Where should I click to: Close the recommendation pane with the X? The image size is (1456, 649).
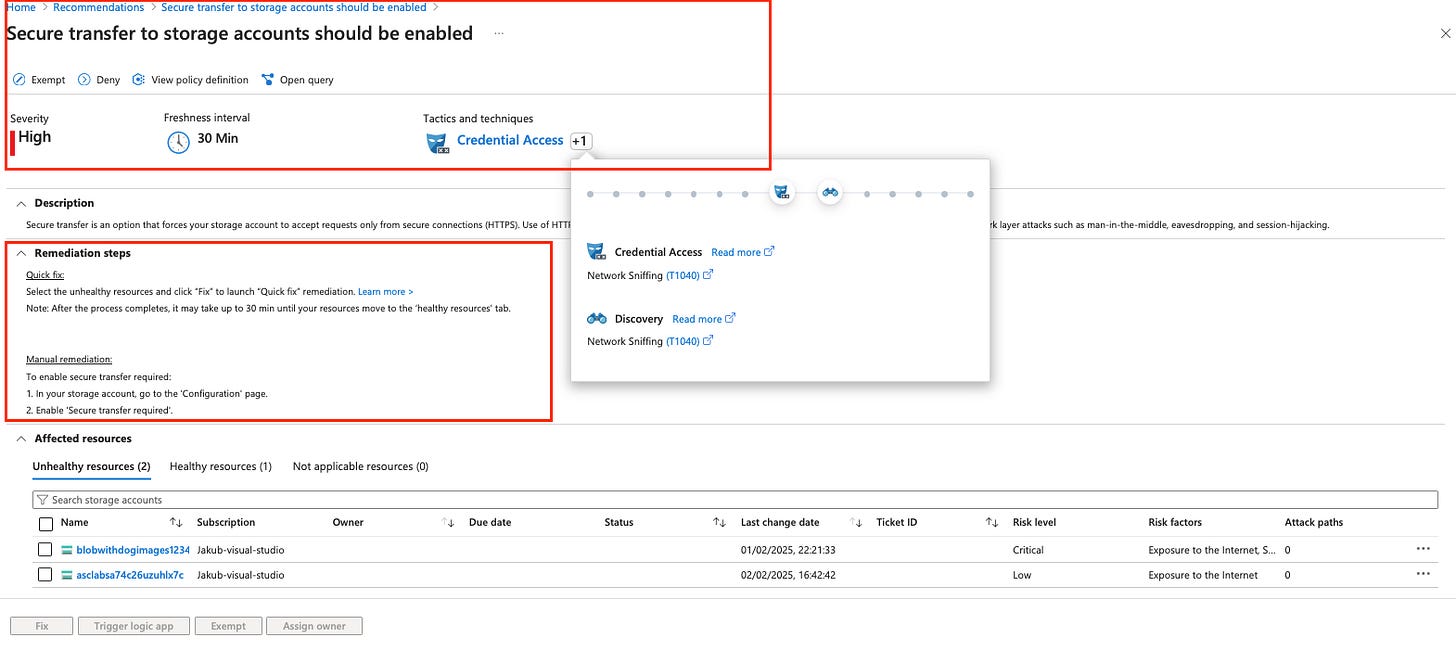click(1444, 33)
